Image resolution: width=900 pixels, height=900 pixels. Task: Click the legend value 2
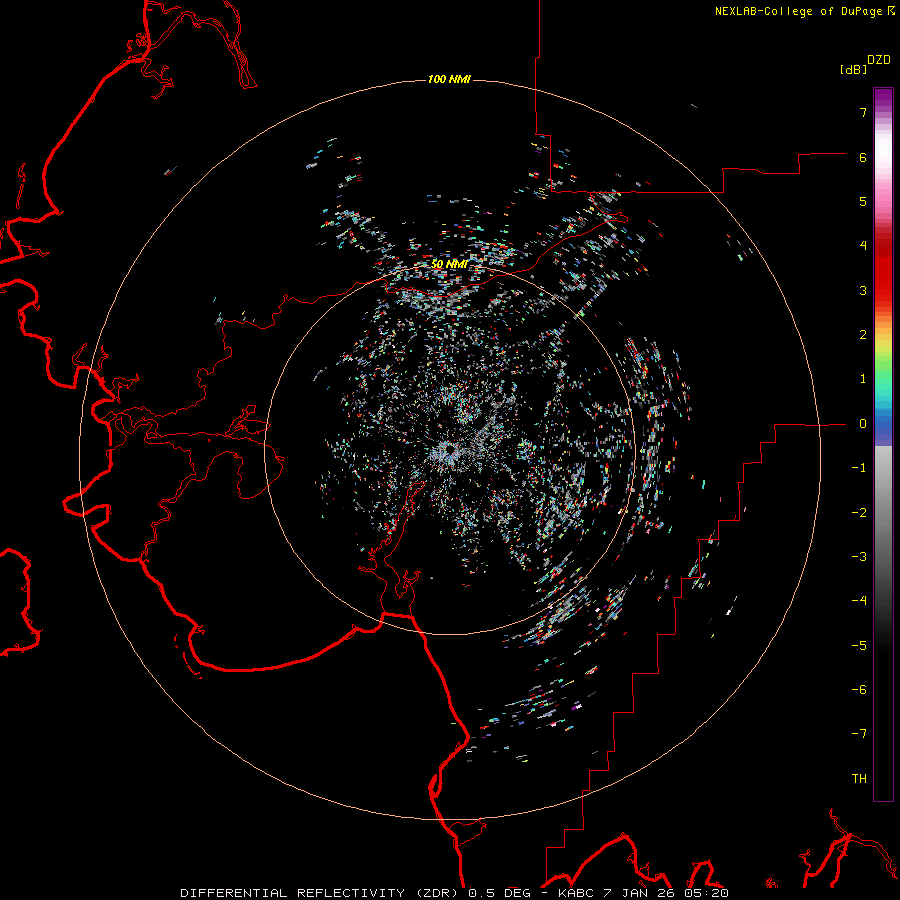tap(863, 335)
